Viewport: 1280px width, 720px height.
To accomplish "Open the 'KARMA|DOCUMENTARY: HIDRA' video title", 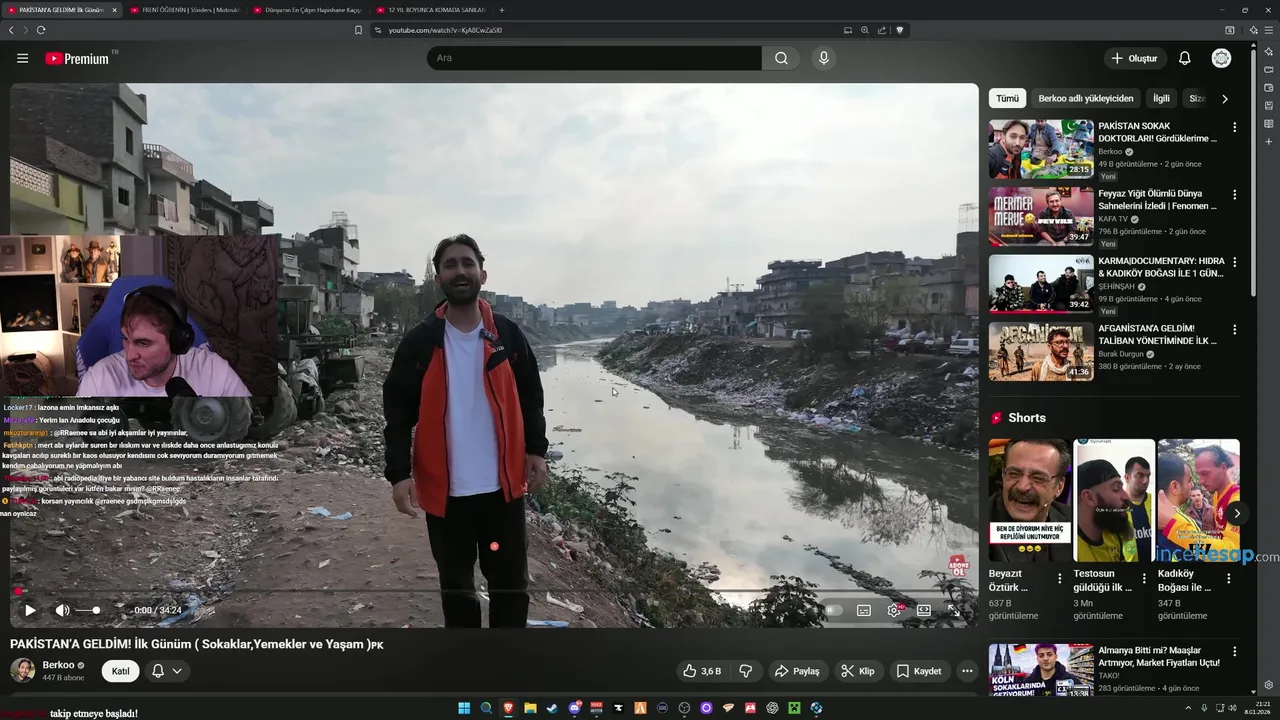I will coord(1161,267).
